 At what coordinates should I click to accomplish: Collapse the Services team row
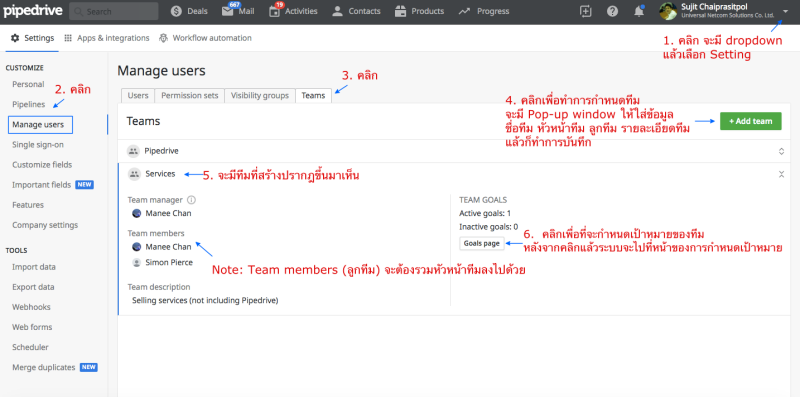(x=781, y=174)
